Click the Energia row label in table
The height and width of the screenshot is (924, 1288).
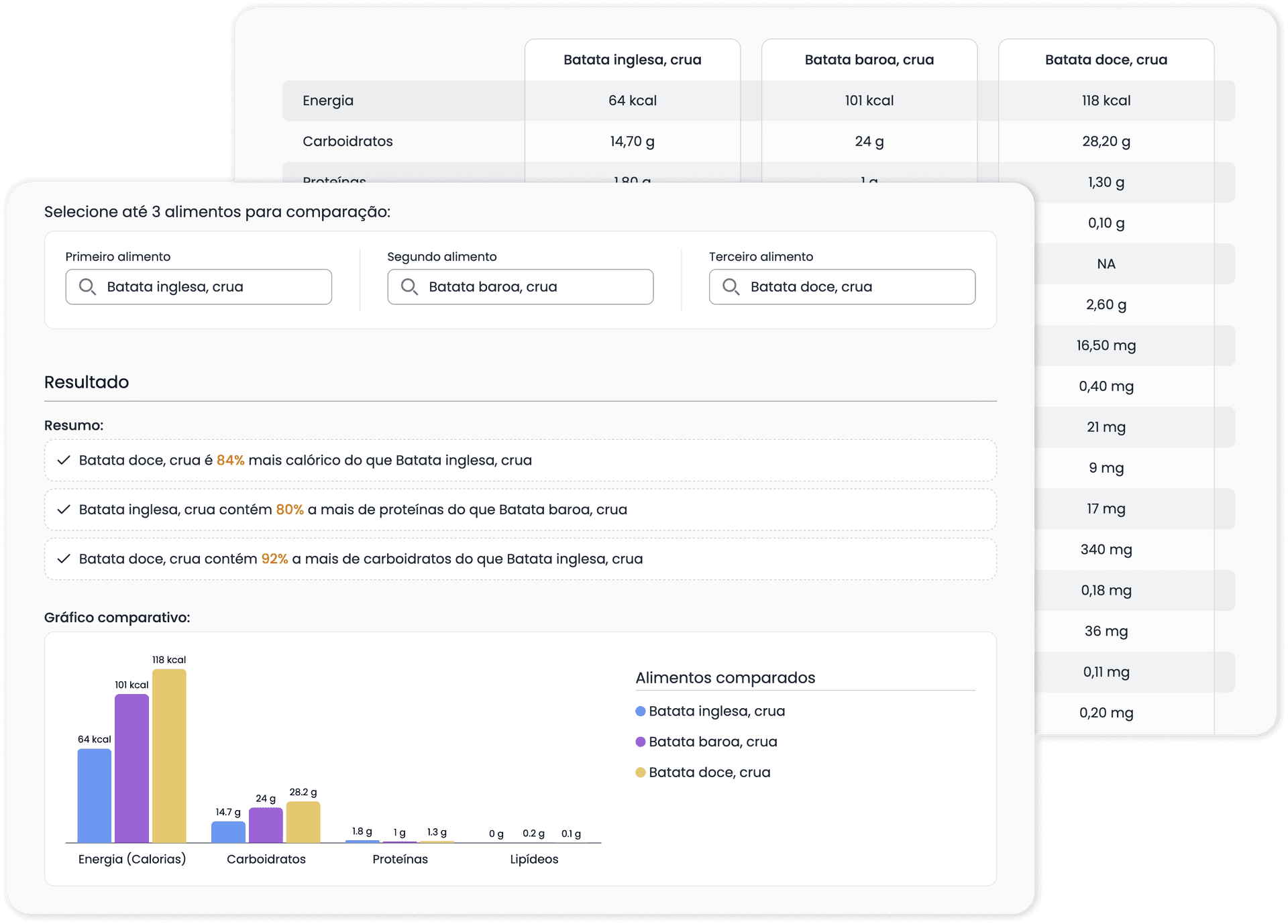[328, 101]
